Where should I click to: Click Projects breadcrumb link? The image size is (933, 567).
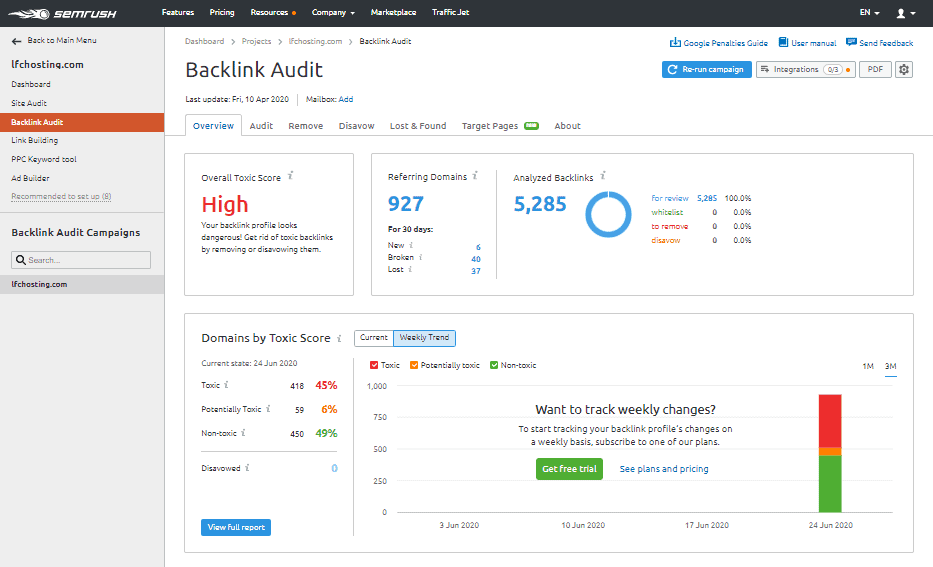point(256,41)
